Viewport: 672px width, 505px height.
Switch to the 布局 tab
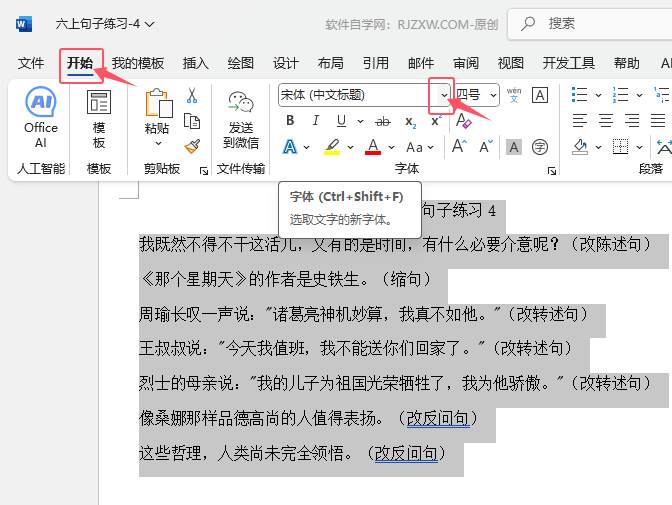pyautogui.click(x=330, y=63)
